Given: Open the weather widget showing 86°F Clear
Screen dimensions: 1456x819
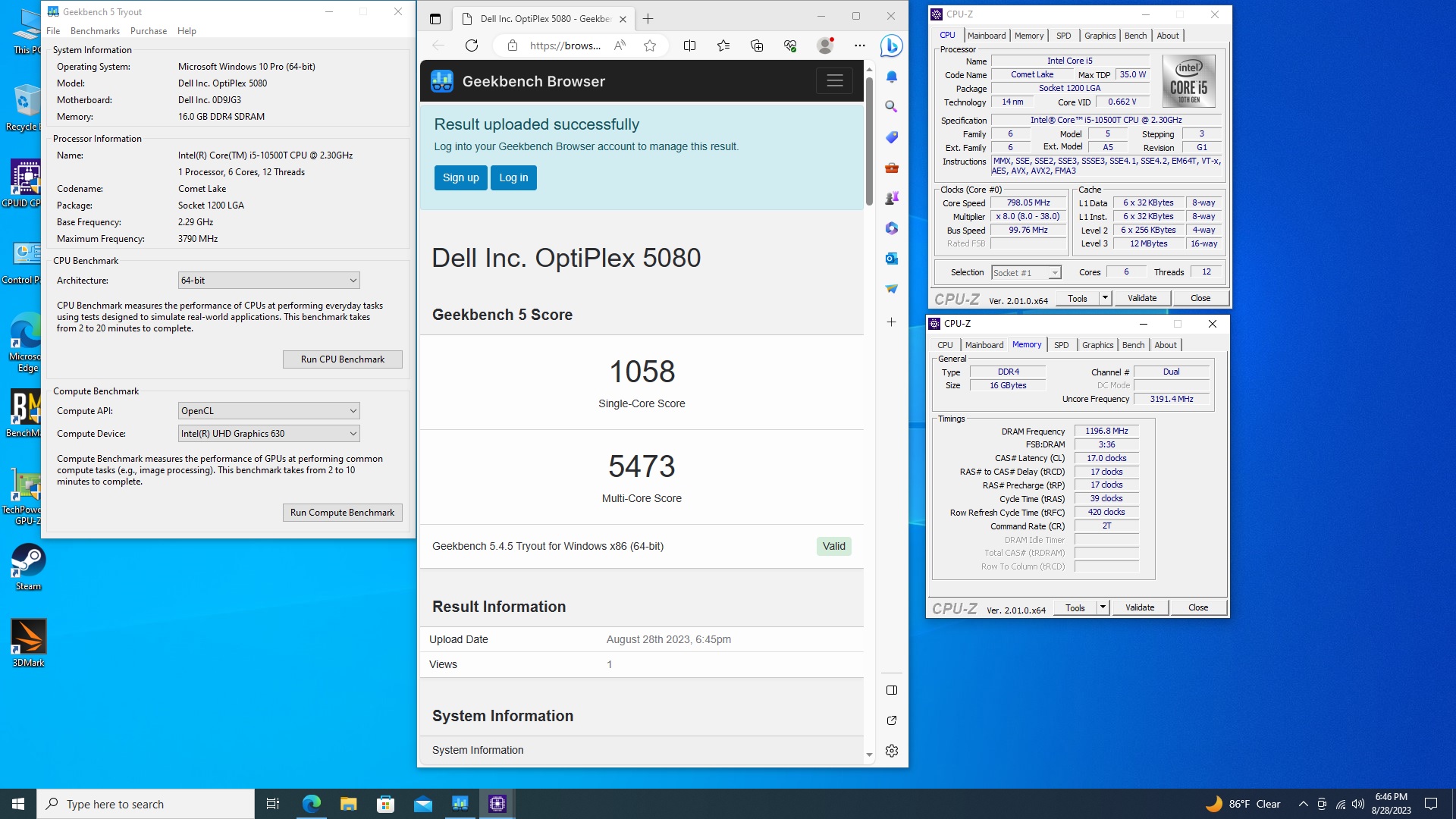Looking at the screenshot, I should (x=1243, y=804).
